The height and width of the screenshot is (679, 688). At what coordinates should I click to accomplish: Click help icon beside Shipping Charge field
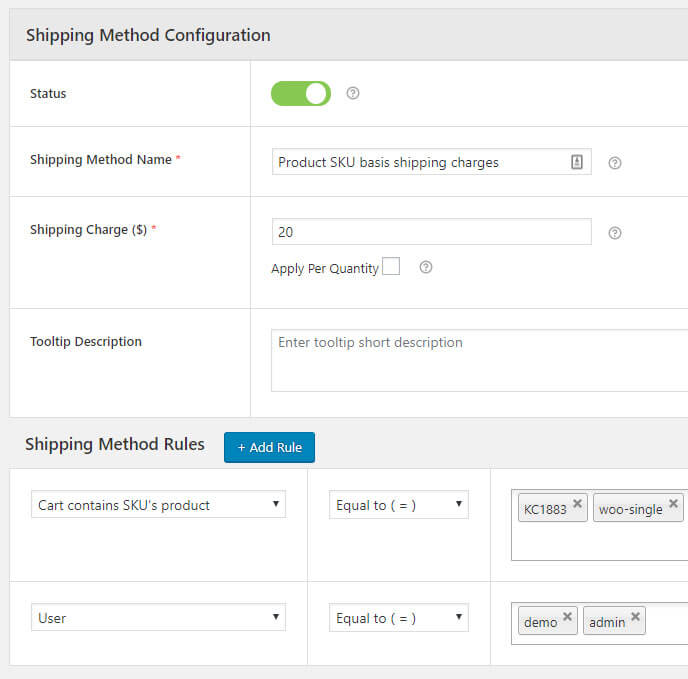615,233
